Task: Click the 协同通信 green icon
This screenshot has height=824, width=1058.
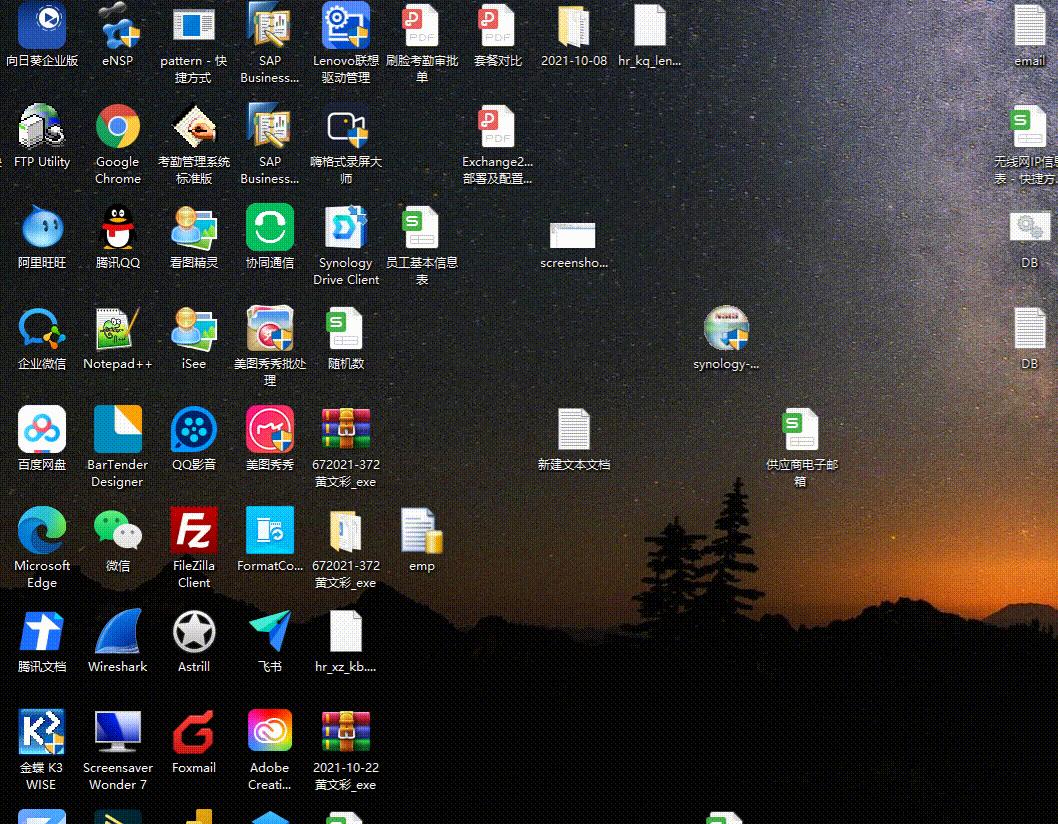Action: 270,227
